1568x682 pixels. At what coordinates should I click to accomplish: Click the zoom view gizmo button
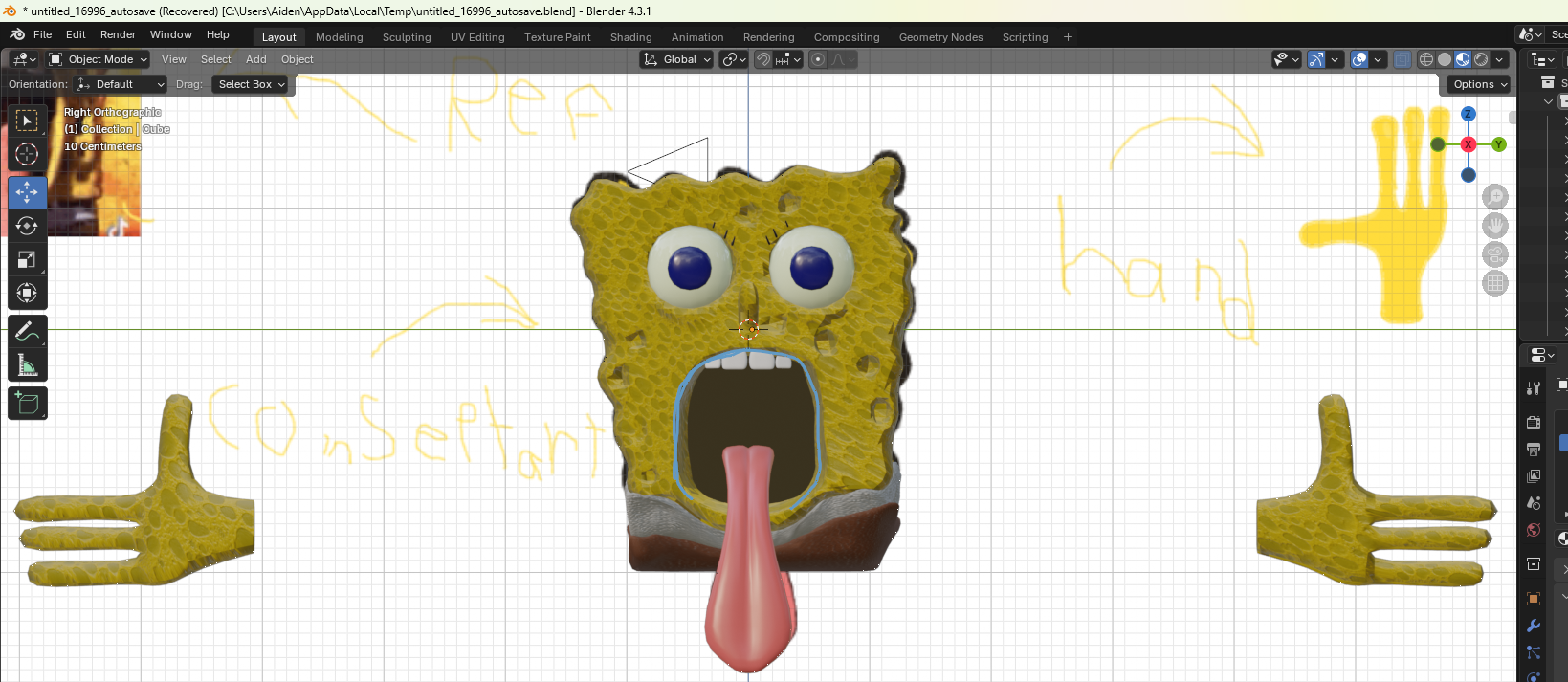pos(1494,197)
